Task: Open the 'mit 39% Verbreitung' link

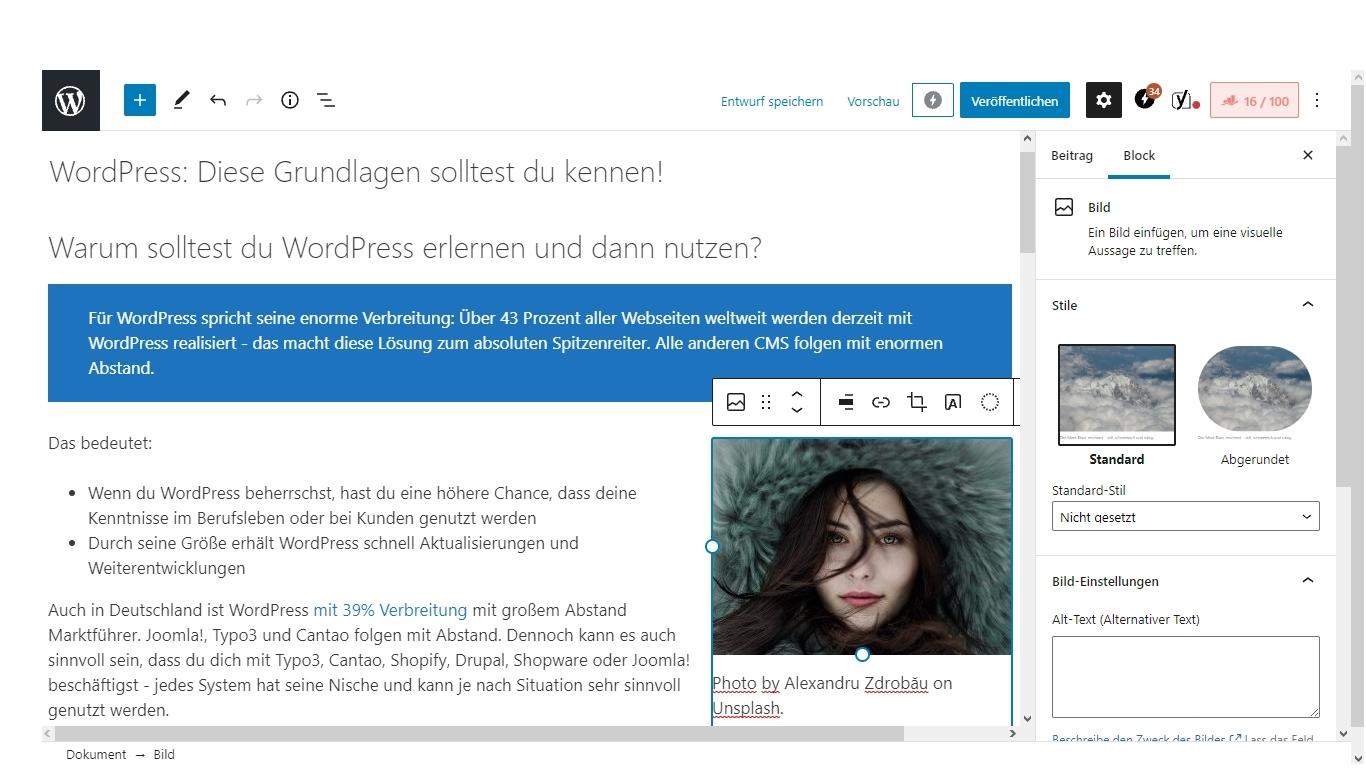Action: (x=390, y=610)
